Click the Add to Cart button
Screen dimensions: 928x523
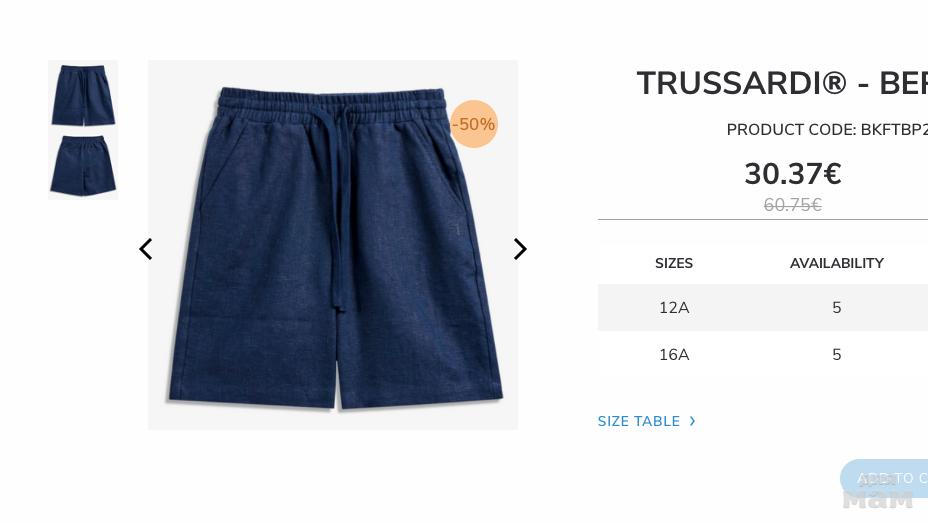(x=884, y=478)
